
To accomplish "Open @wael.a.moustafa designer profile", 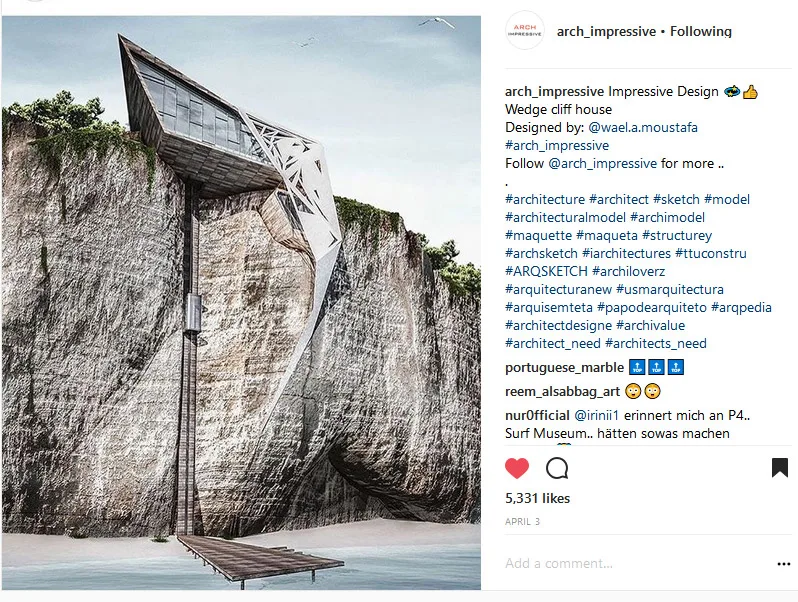I will [643, 127].
